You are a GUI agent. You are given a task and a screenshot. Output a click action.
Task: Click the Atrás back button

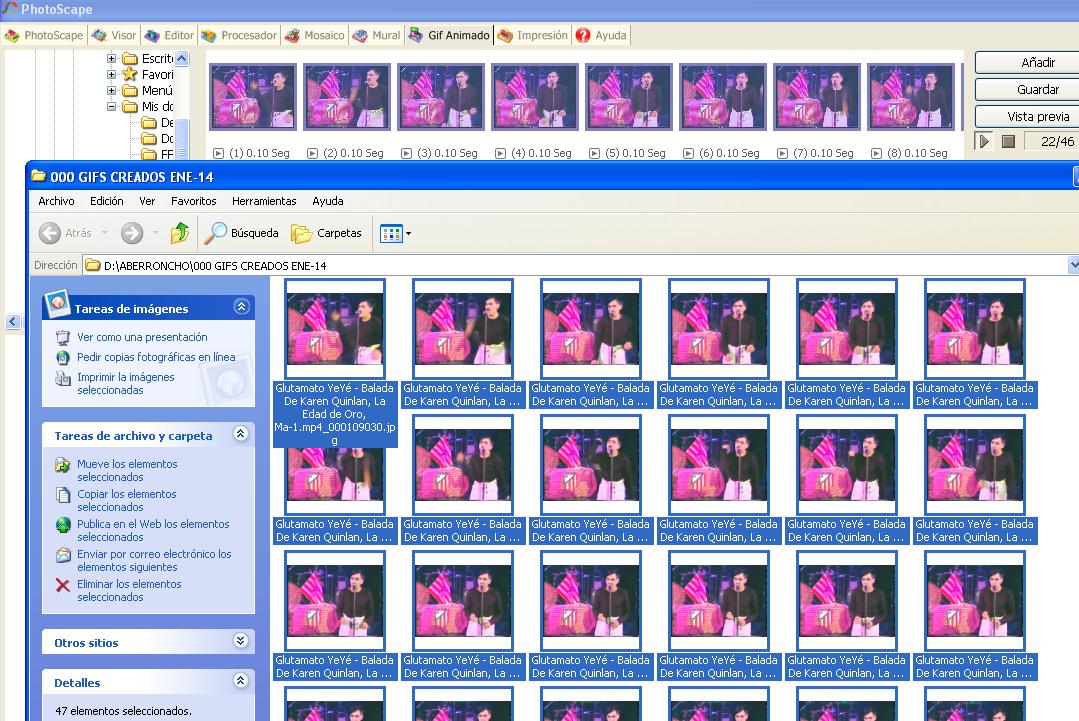66,233
